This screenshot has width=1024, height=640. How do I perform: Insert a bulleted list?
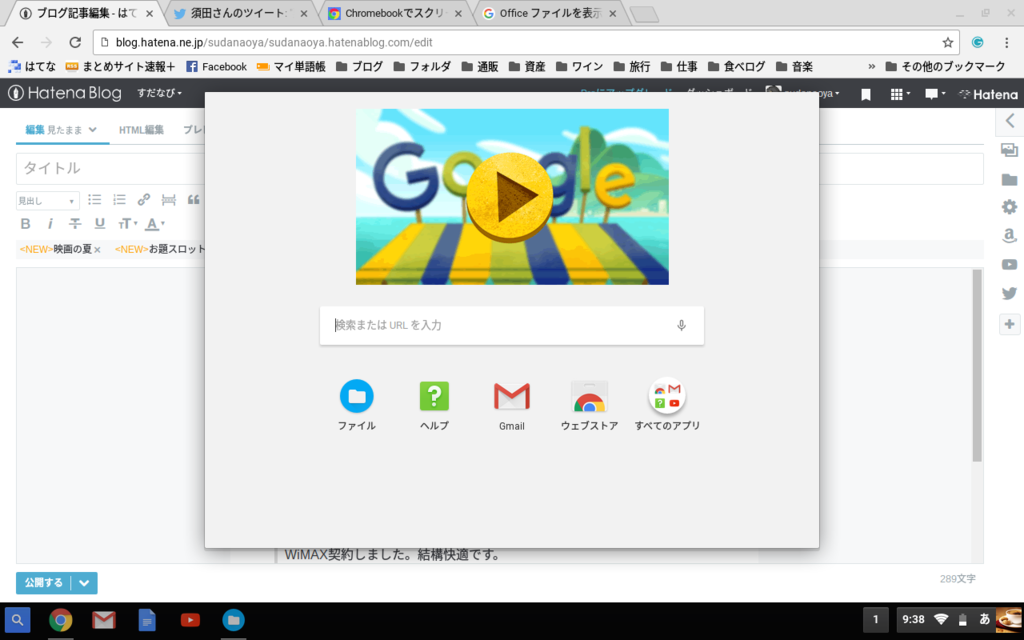95,200
